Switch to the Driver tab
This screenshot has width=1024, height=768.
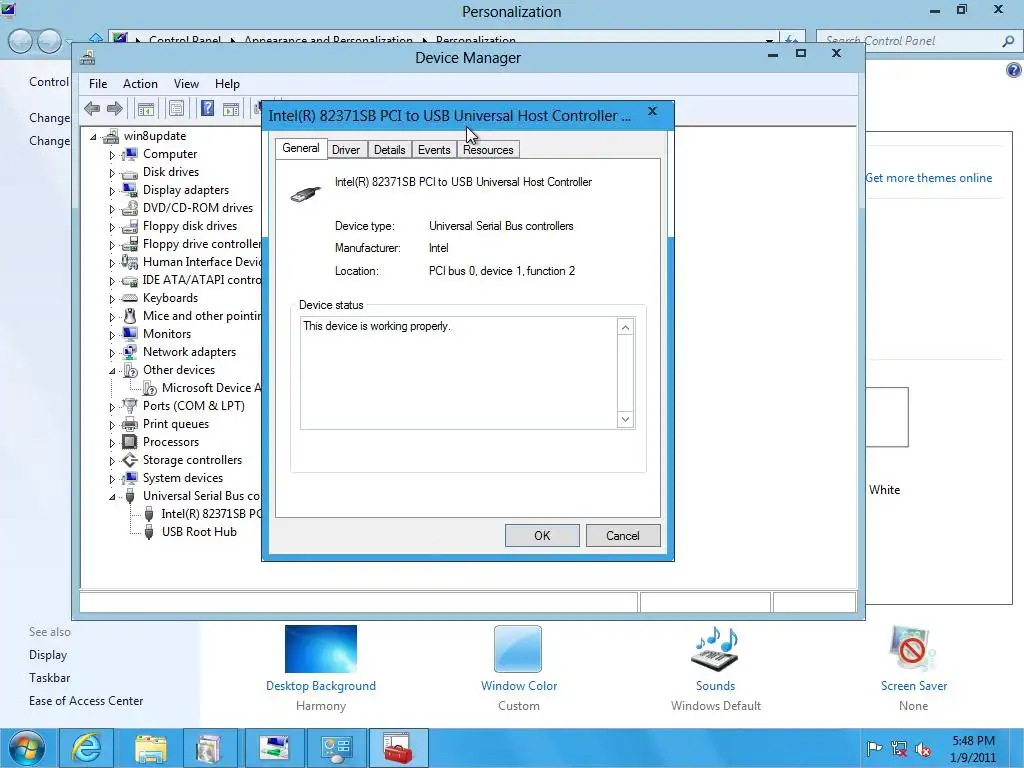(345, 150)
